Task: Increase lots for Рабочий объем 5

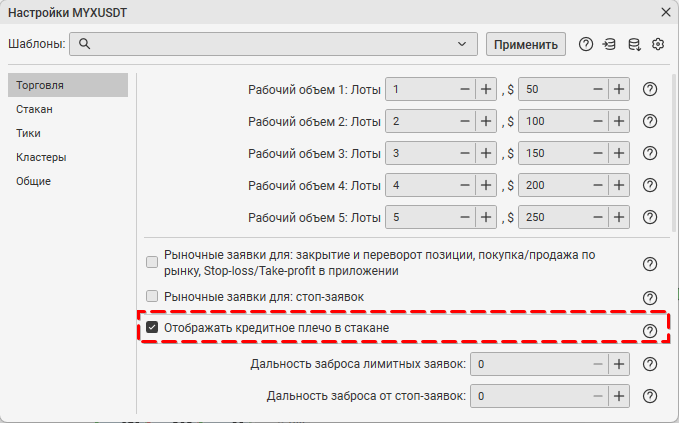Action: point(486,217)
